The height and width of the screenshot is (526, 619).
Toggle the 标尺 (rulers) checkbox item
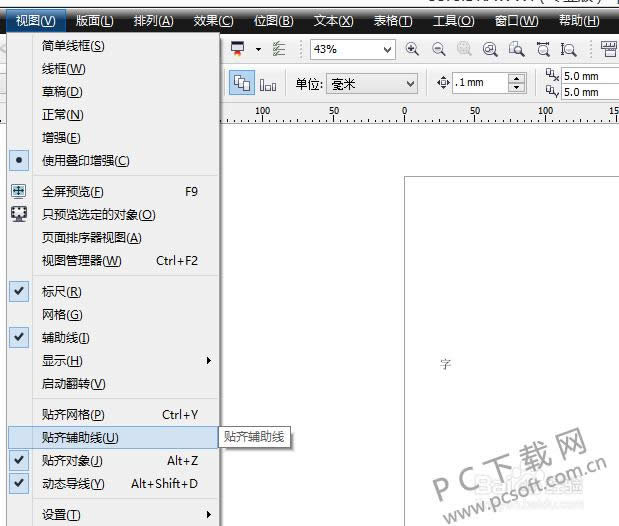(62, 291)
